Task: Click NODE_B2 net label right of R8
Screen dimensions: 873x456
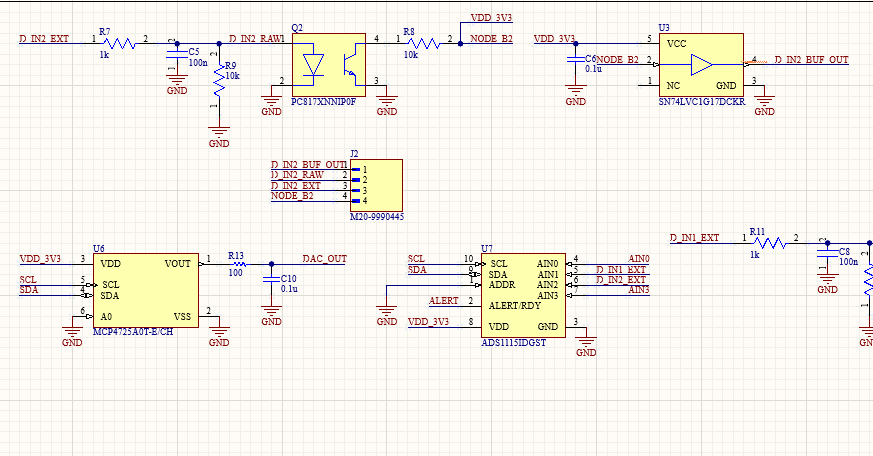Action: (x=491, y=38)
